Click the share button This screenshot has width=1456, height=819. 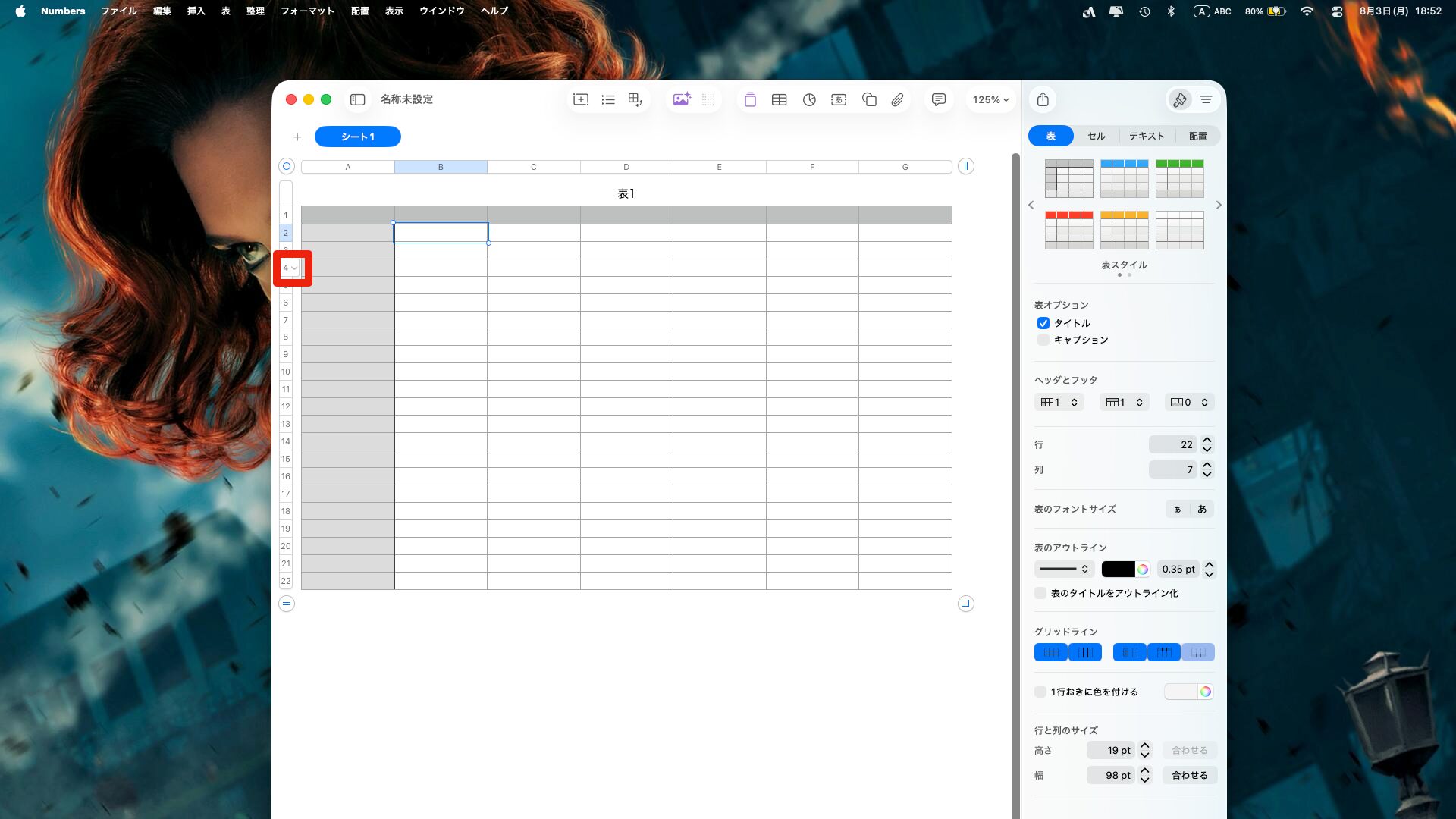coord(1043,99)
